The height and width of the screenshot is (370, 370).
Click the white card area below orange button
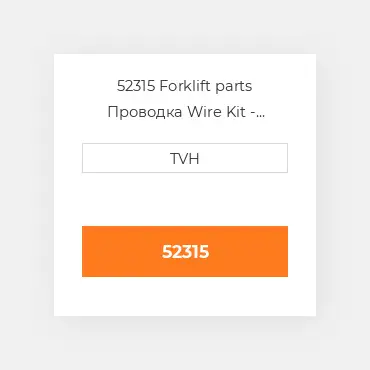185,296
